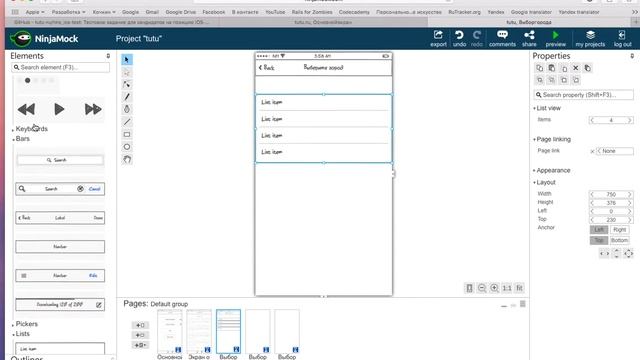The width and height of the screenshot is (640, 360).
Task: Click the fast forward media icon element
Action: [93, 109]
